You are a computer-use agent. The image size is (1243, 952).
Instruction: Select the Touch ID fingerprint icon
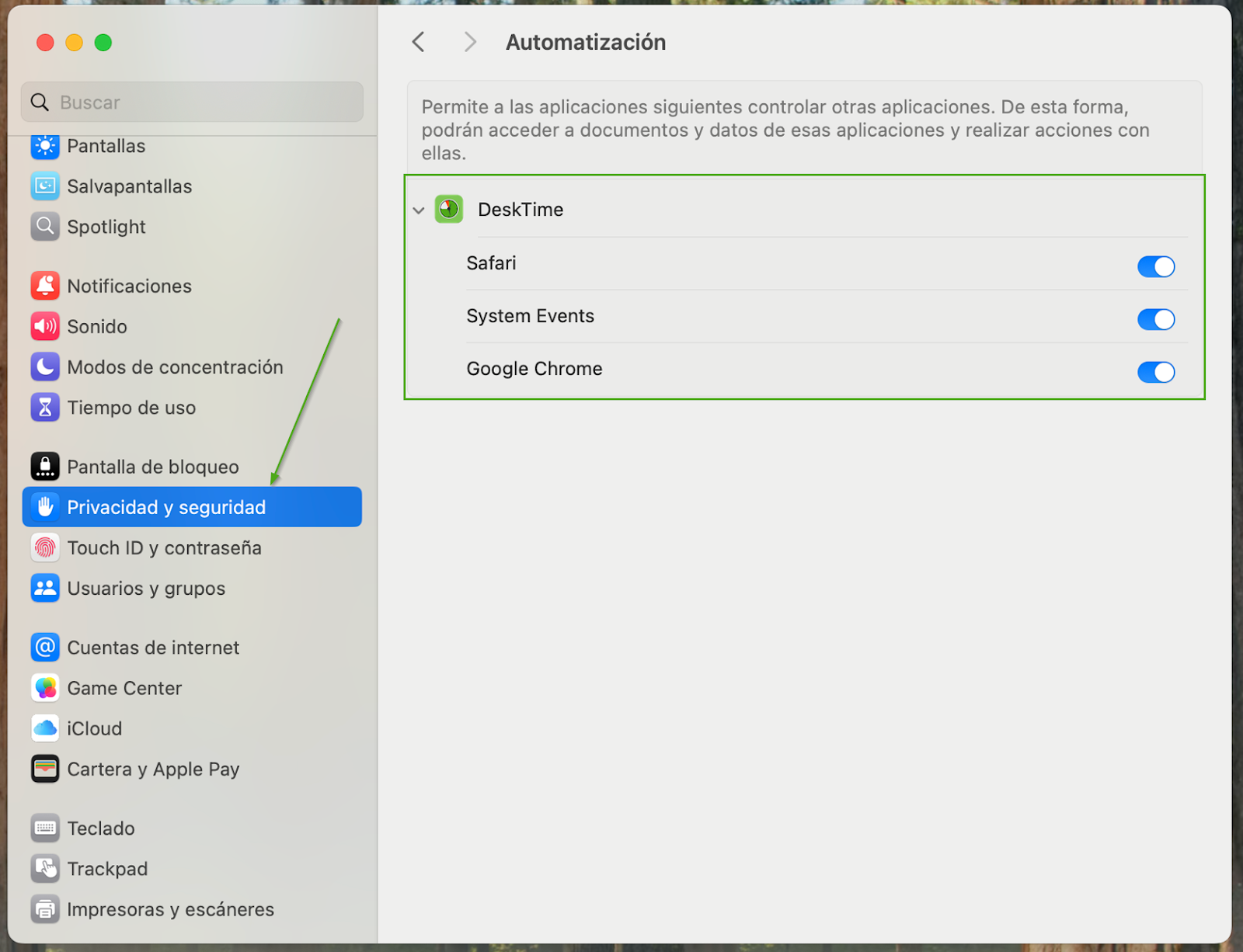click(45, 548)
